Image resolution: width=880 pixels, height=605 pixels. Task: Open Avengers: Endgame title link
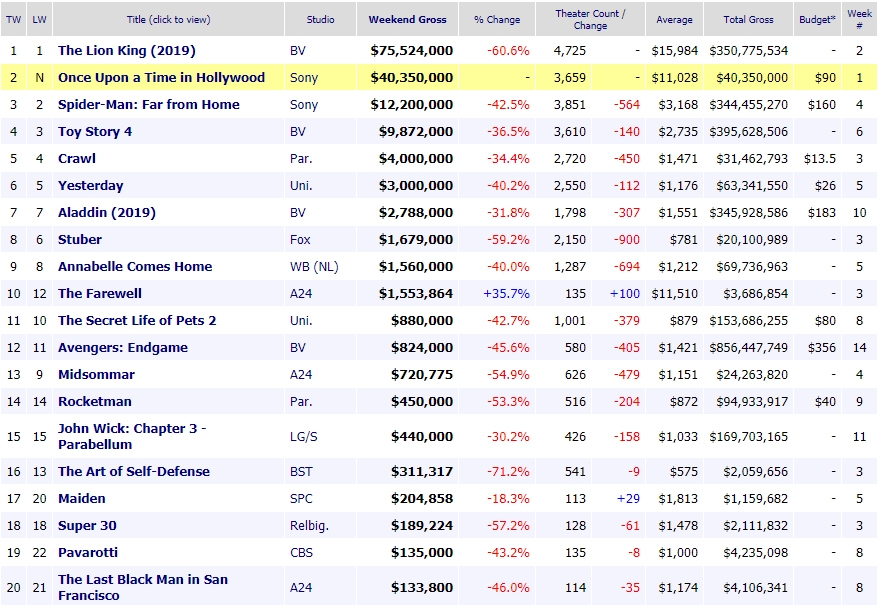coord(123,347)
